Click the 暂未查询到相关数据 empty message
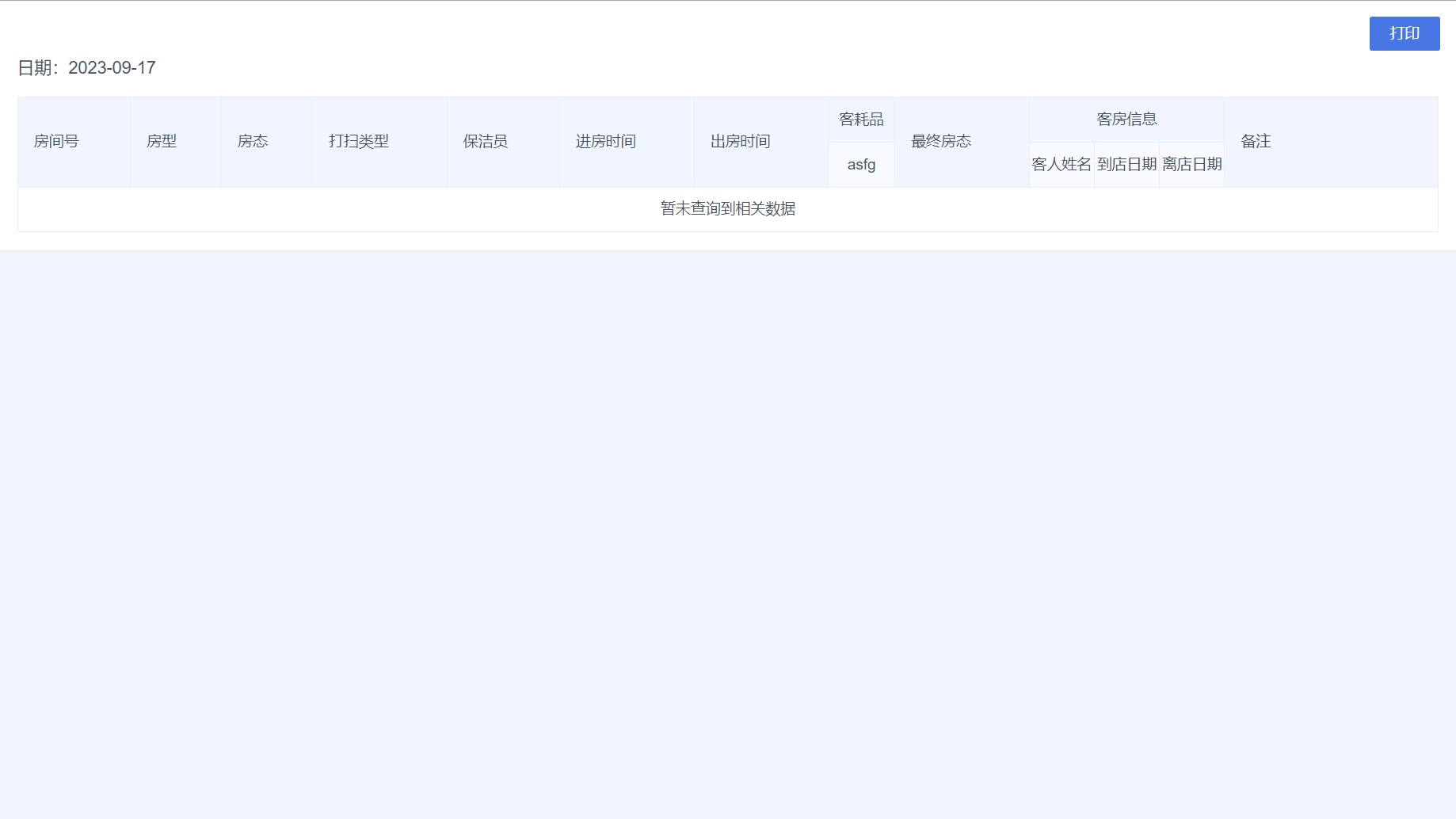1456x819 pixels. 728,209
